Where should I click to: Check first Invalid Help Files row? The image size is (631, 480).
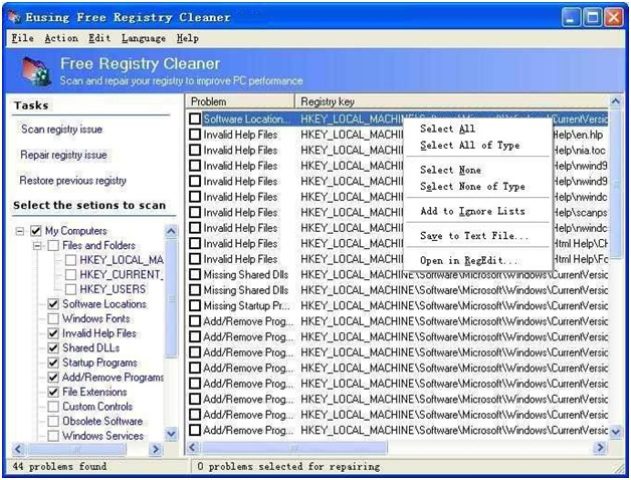(x=195, y=134)
